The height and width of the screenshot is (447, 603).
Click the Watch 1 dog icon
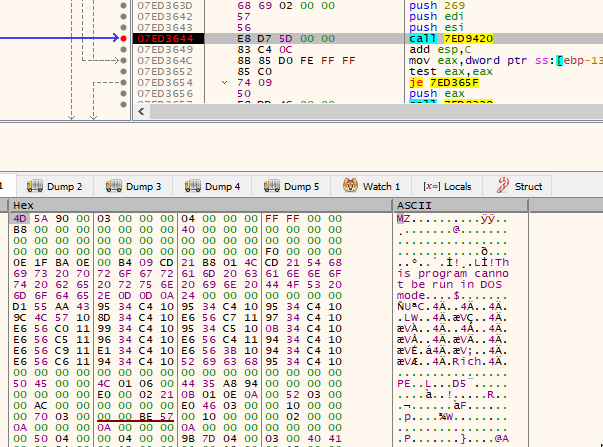click(x=350, y=185)
